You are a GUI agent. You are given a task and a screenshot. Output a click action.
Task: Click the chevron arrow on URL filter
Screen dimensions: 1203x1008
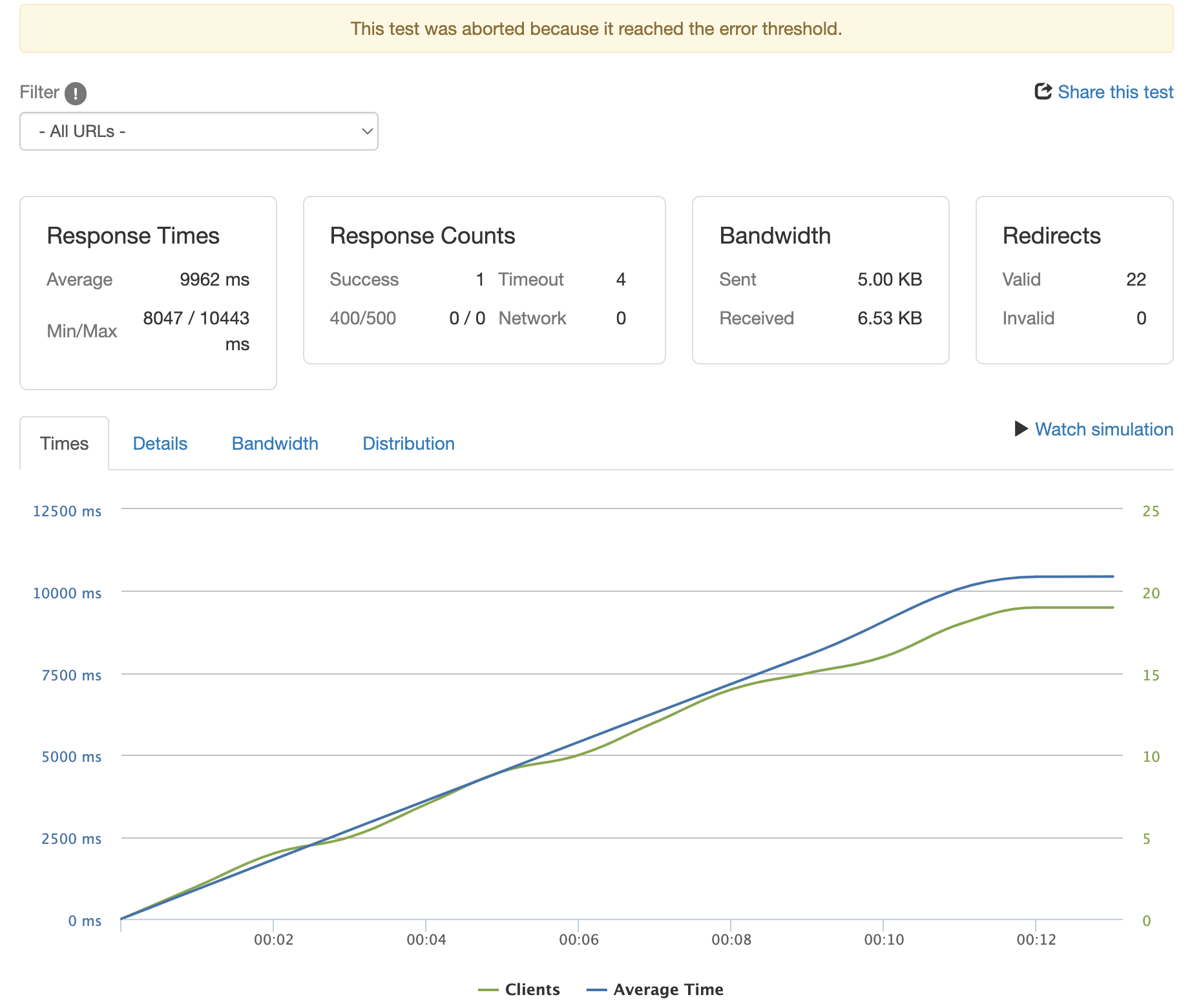[367, 131]
